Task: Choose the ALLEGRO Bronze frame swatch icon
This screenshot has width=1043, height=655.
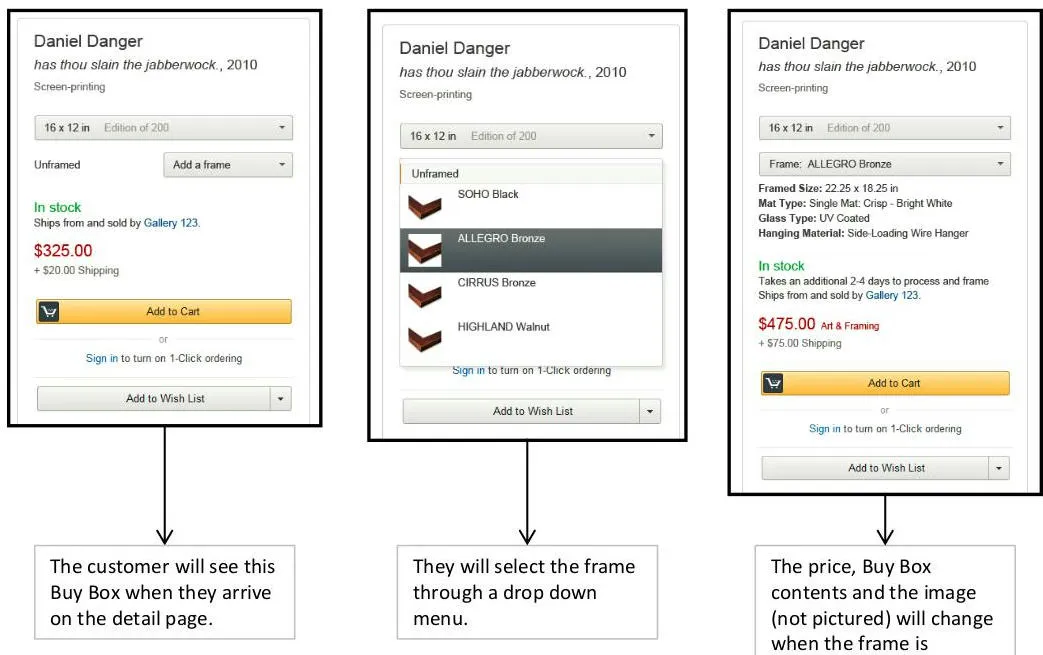Action: (x=424, y=249)
